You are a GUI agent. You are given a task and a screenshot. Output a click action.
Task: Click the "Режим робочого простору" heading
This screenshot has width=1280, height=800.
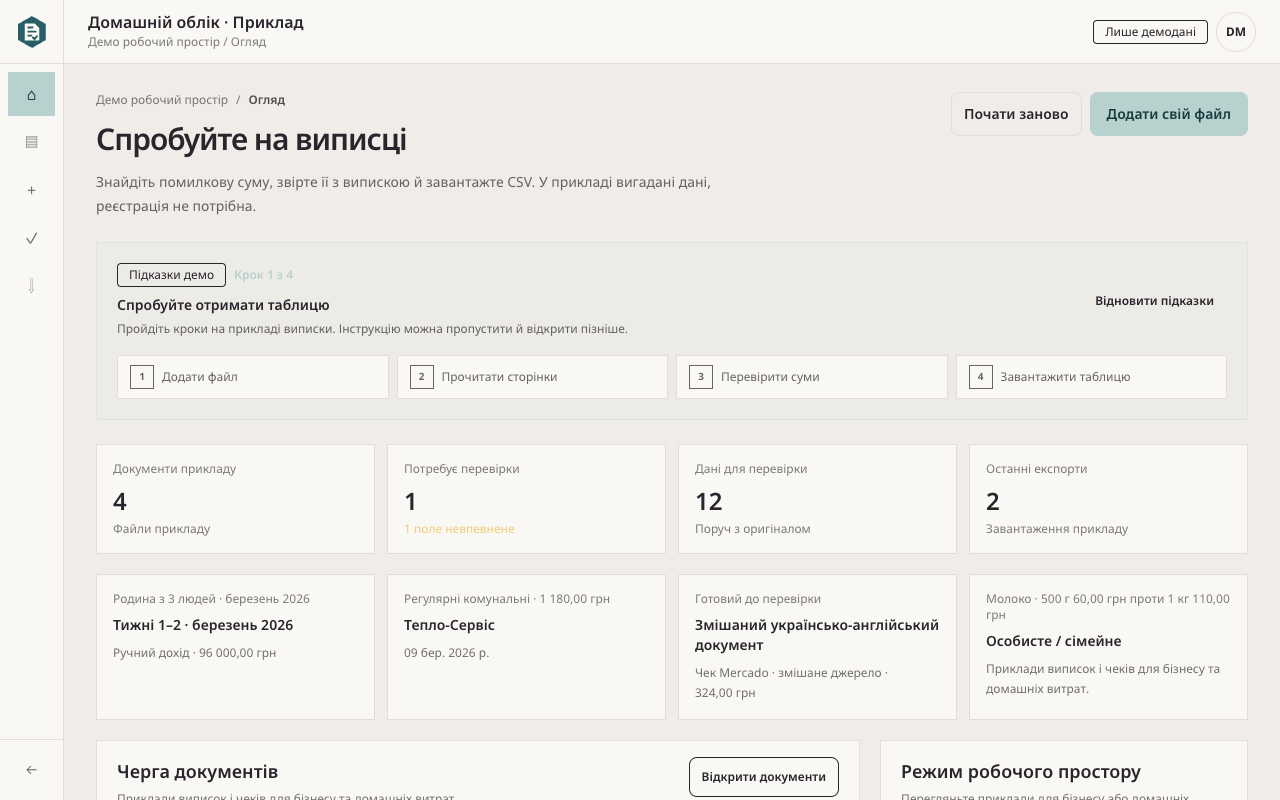(1021, 772)
